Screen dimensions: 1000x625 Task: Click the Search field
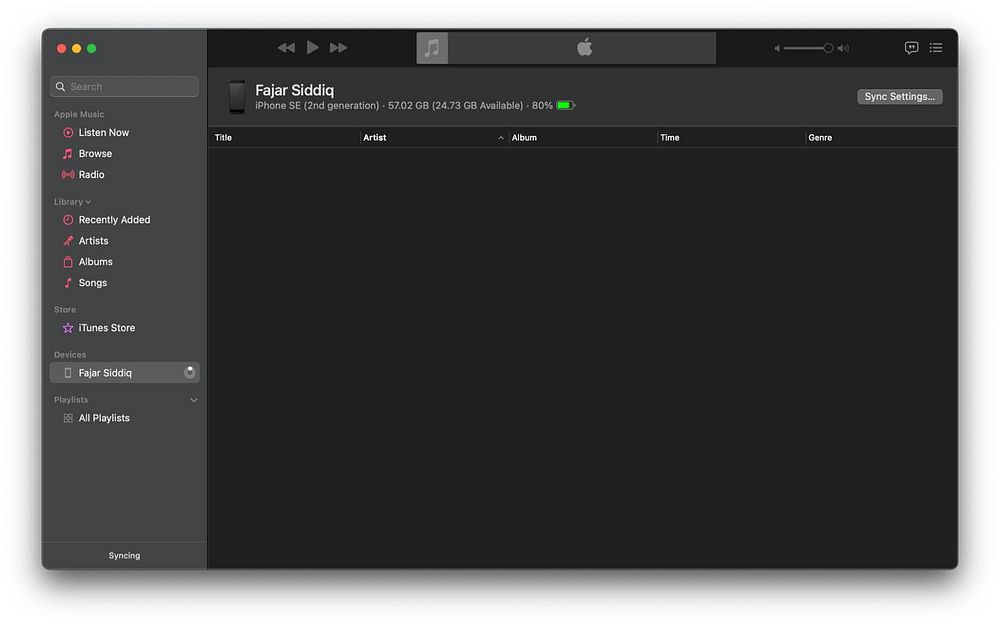pyautogui.click(x=124, y=87)
